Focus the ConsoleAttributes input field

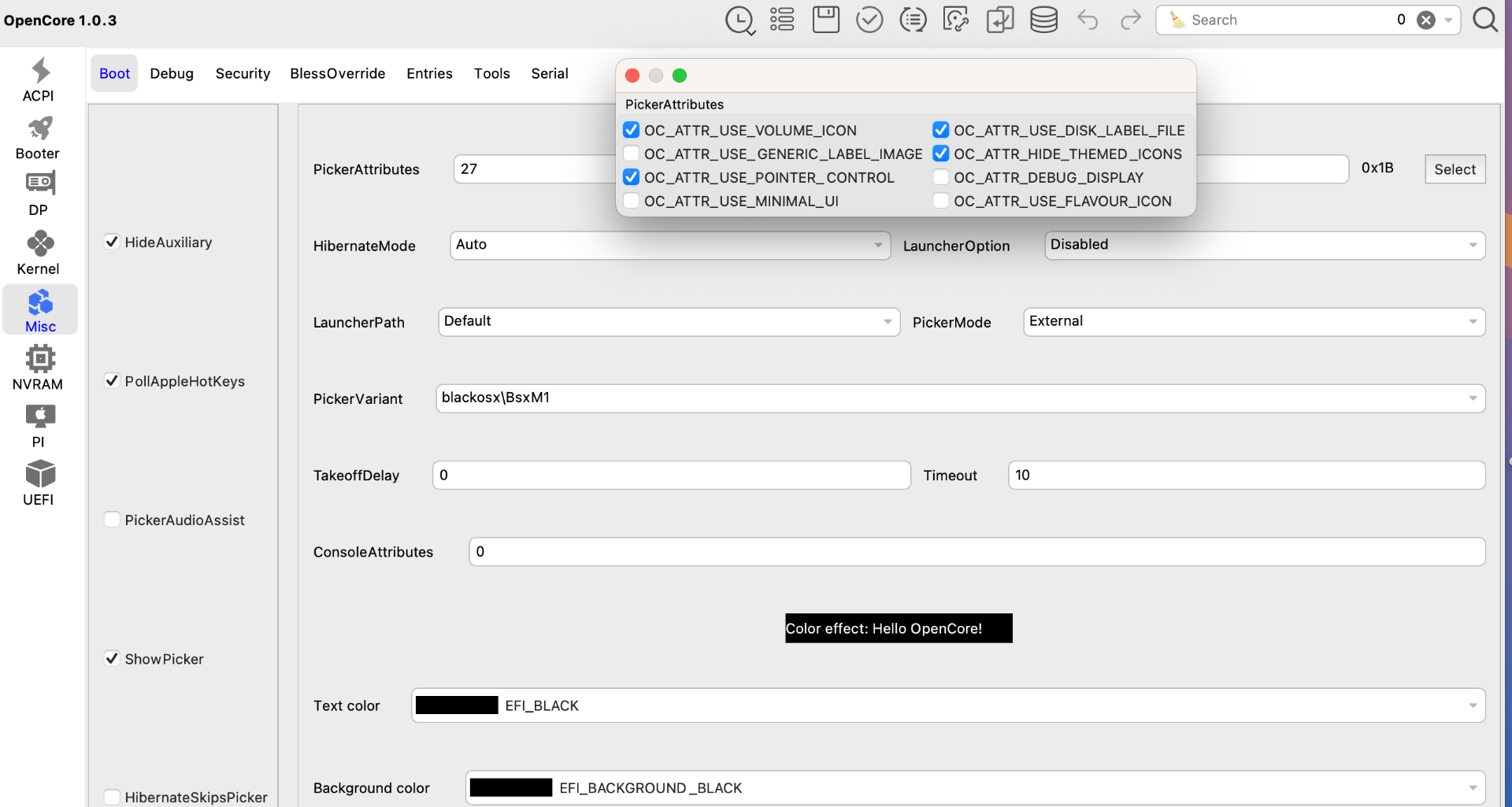tap(977, 551)
